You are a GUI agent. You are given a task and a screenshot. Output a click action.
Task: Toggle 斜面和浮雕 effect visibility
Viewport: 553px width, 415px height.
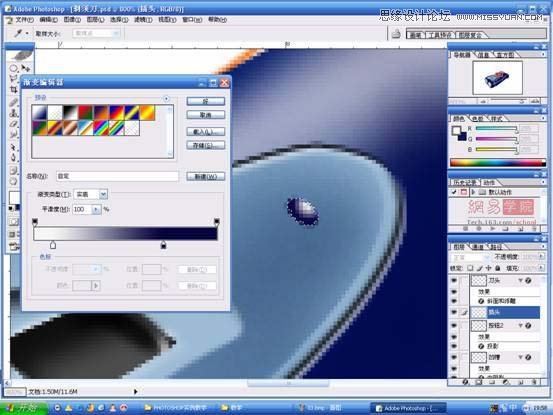(x=454, y=301)
